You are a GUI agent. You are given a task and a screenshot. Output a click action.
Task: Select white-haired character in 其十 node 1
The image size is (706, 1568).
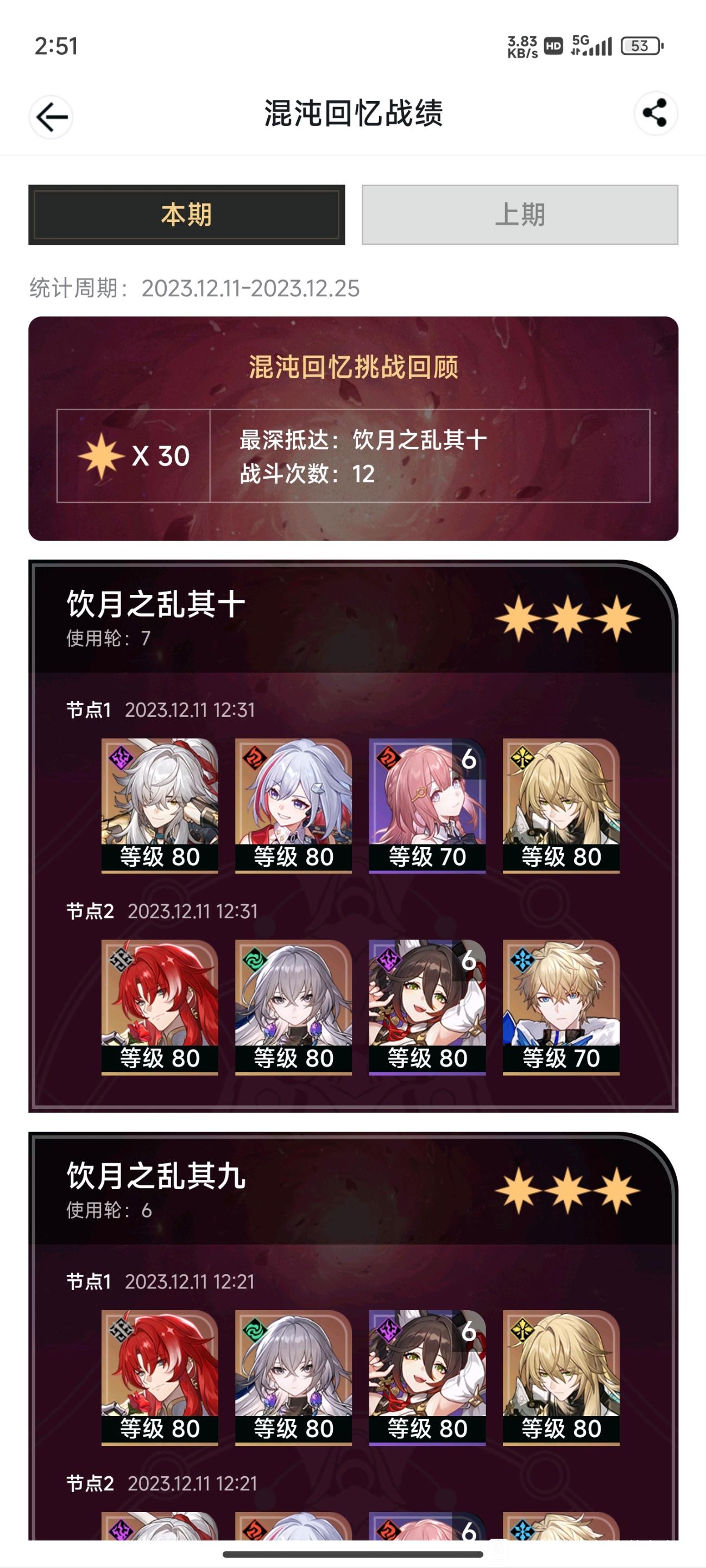pyautogui.click(x=160, y=806)
